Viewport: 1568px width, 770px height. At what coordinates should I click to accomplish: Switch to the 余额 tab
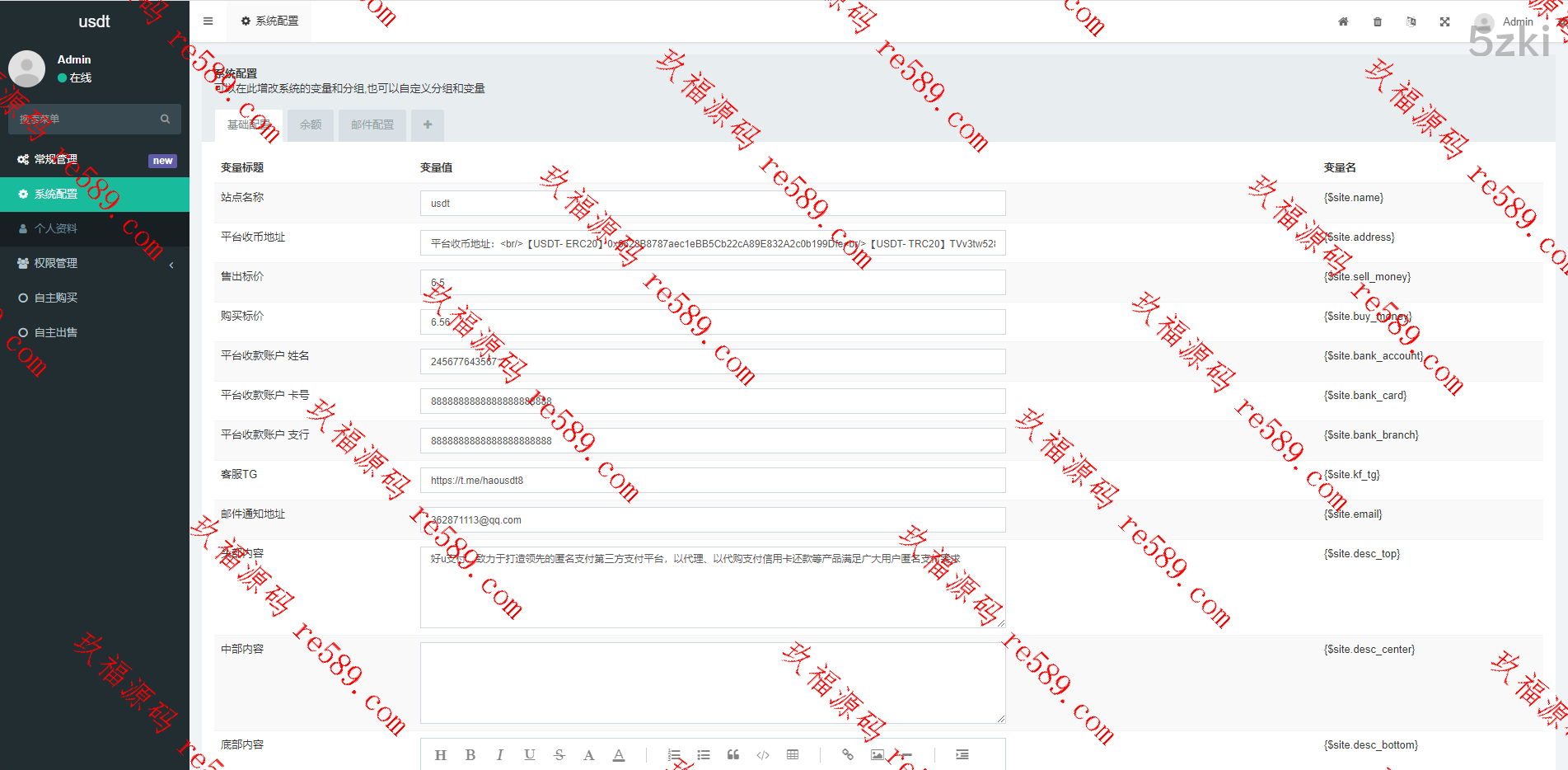pyautogui.click(x=311, y=125)
